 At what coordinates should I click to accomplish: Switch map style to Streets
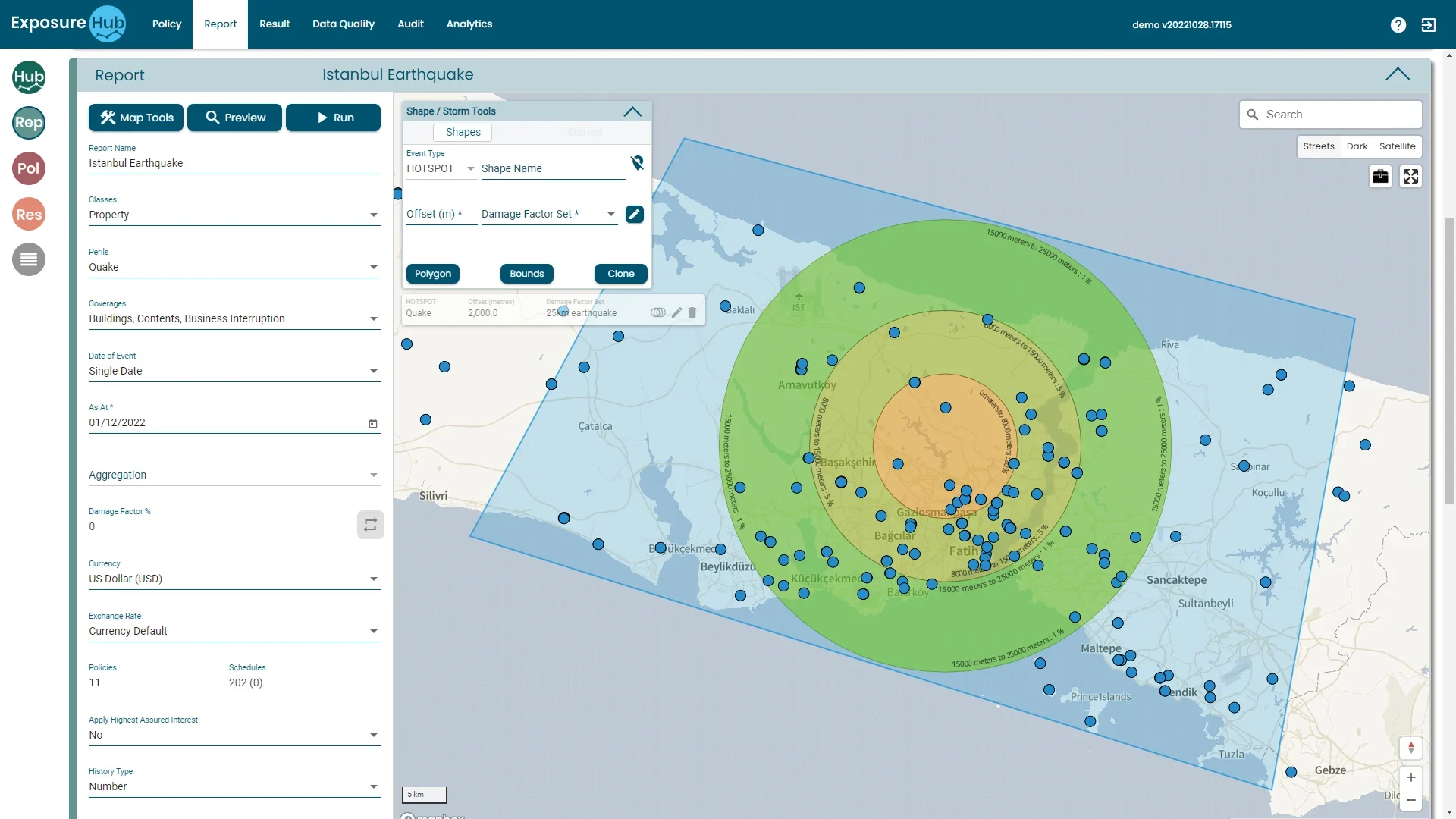tap(1319, 146)
